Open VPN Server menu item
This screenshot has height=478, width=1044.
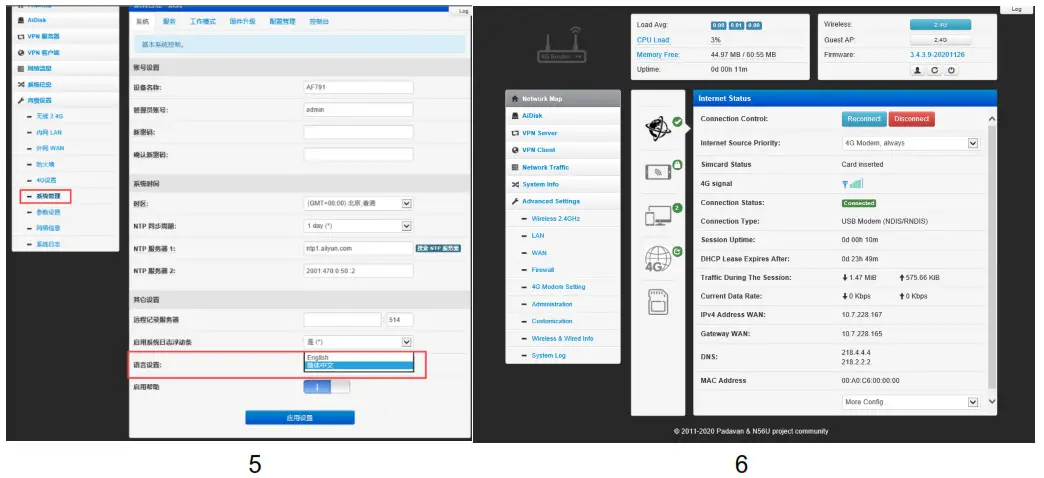(x=563, y=133)
